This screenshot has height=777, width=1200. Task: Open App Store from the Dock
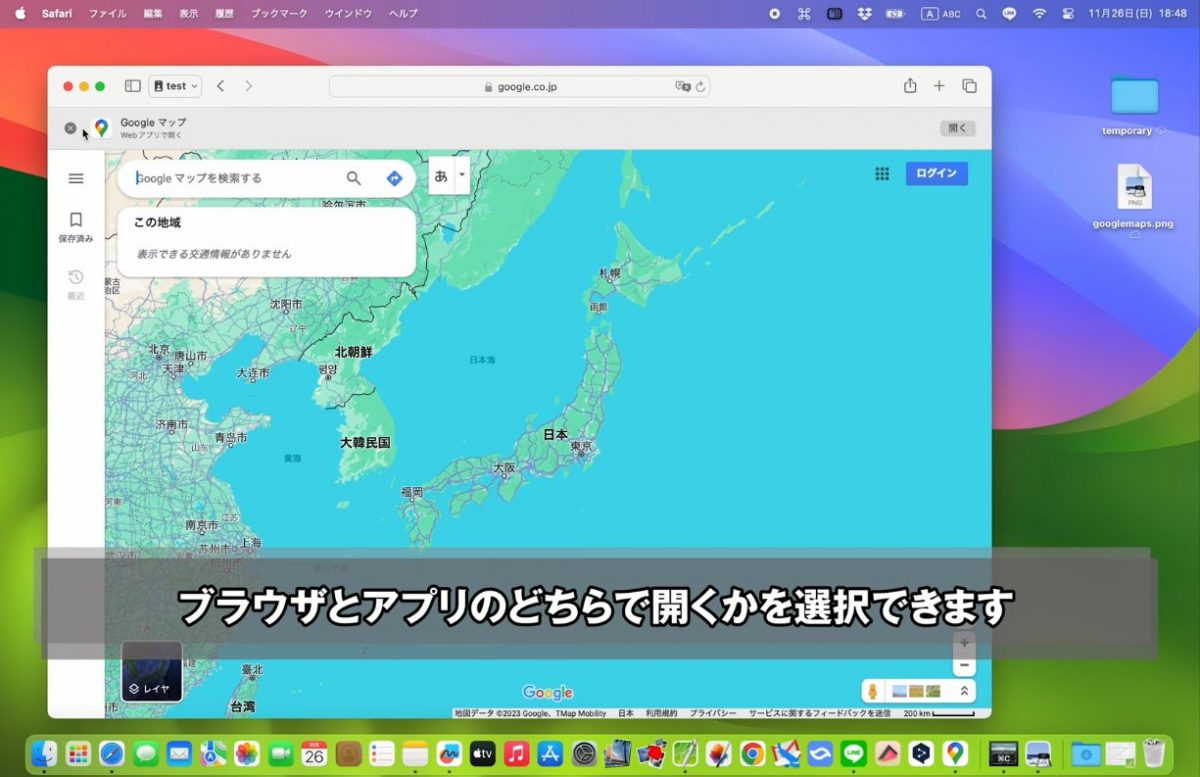pyautogui.click(x=550, y=753)
